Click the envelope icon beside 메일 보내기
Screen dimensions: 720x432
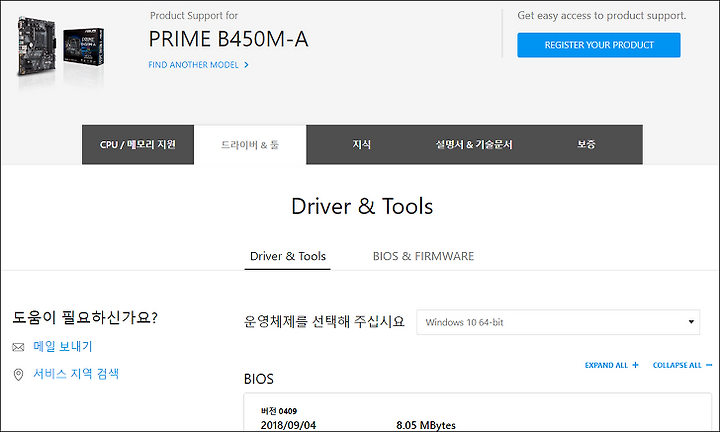(x=18, y=347)
